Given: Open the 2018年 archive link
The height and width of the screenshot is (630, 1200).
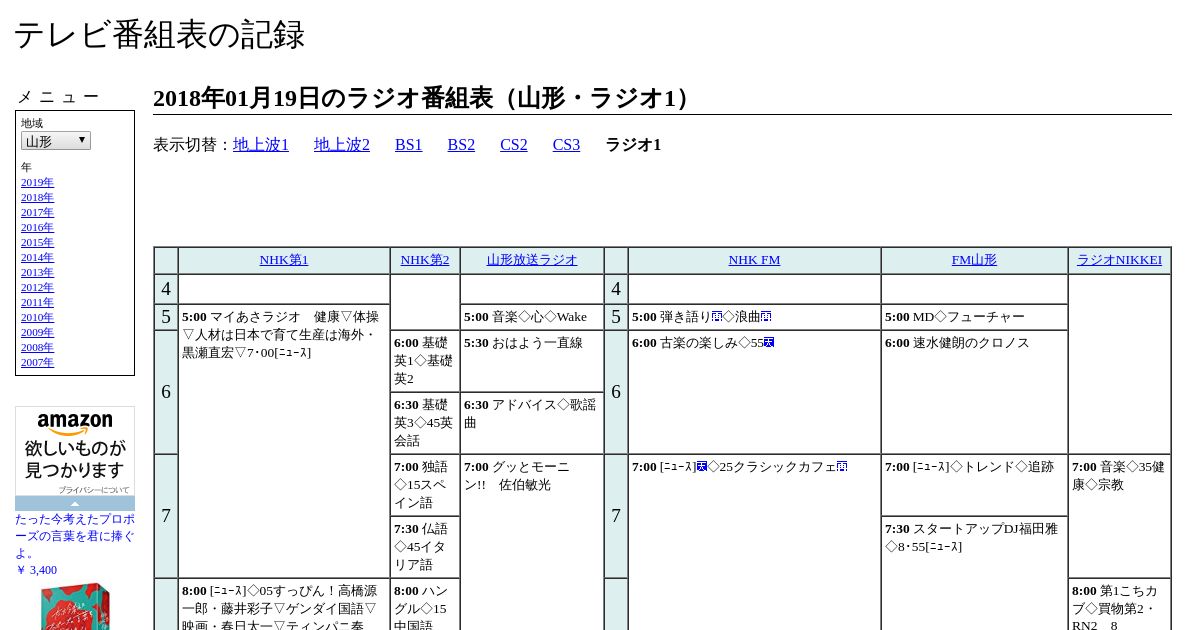Looking at the screenshot, I should pos(37,197).
